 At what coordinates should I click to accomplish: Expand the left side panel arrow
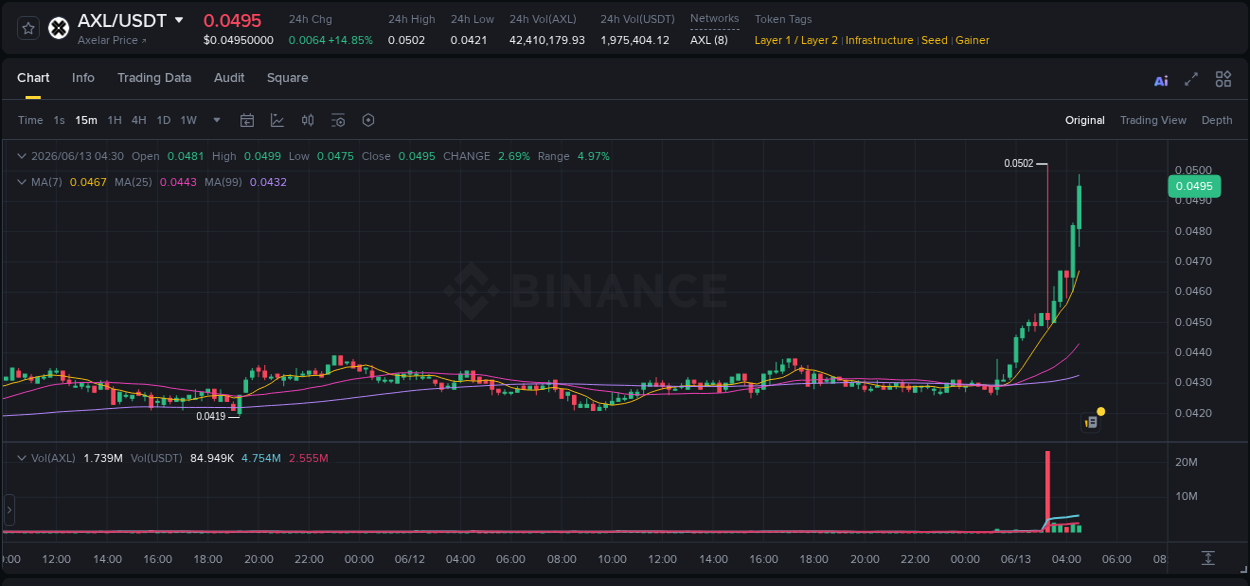(9, 510)
